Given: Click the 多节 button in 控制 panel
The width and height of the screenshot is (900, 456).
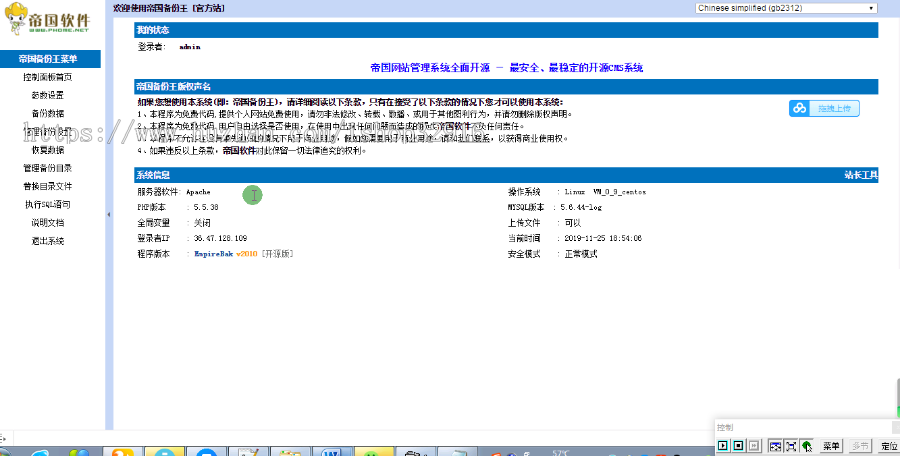Looking at the screenshot, I should coord(860,446).
